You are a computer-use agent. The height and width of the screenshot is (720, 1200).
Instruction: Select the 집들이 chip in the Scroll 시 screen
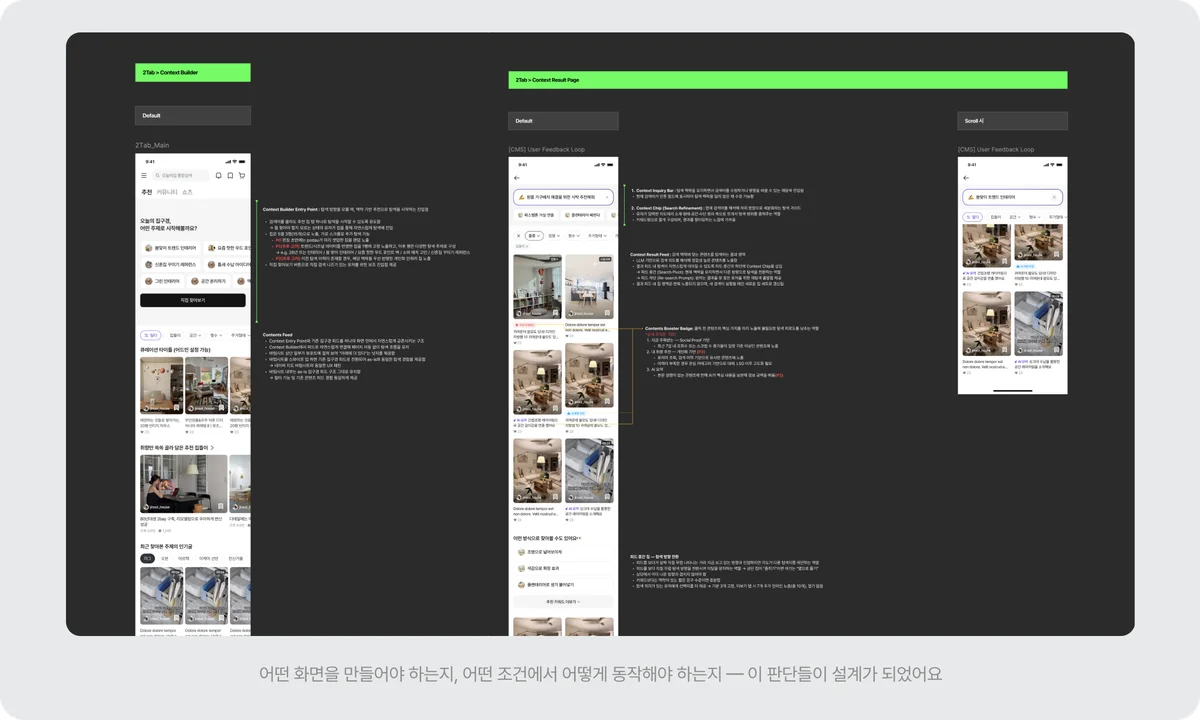click(x=996, y=217)
